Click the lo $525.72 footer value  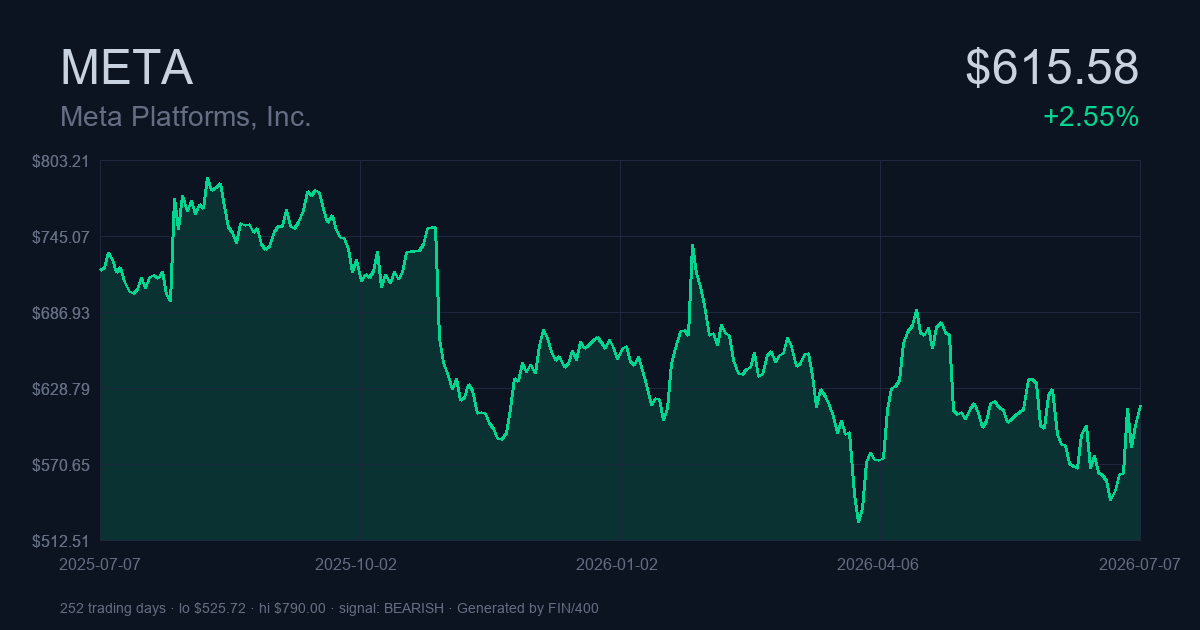(x=212, y=608)
